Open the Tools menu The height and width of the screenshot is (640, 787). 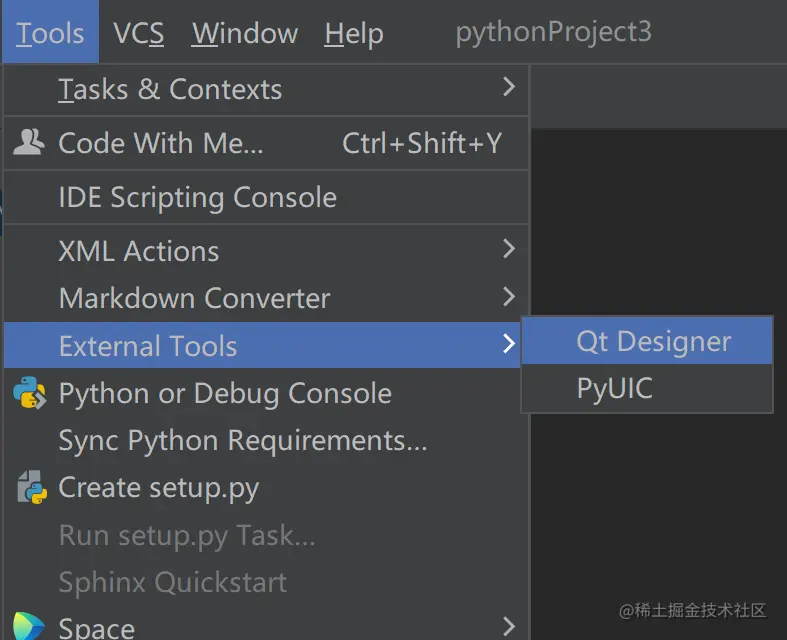pos(50,33)
